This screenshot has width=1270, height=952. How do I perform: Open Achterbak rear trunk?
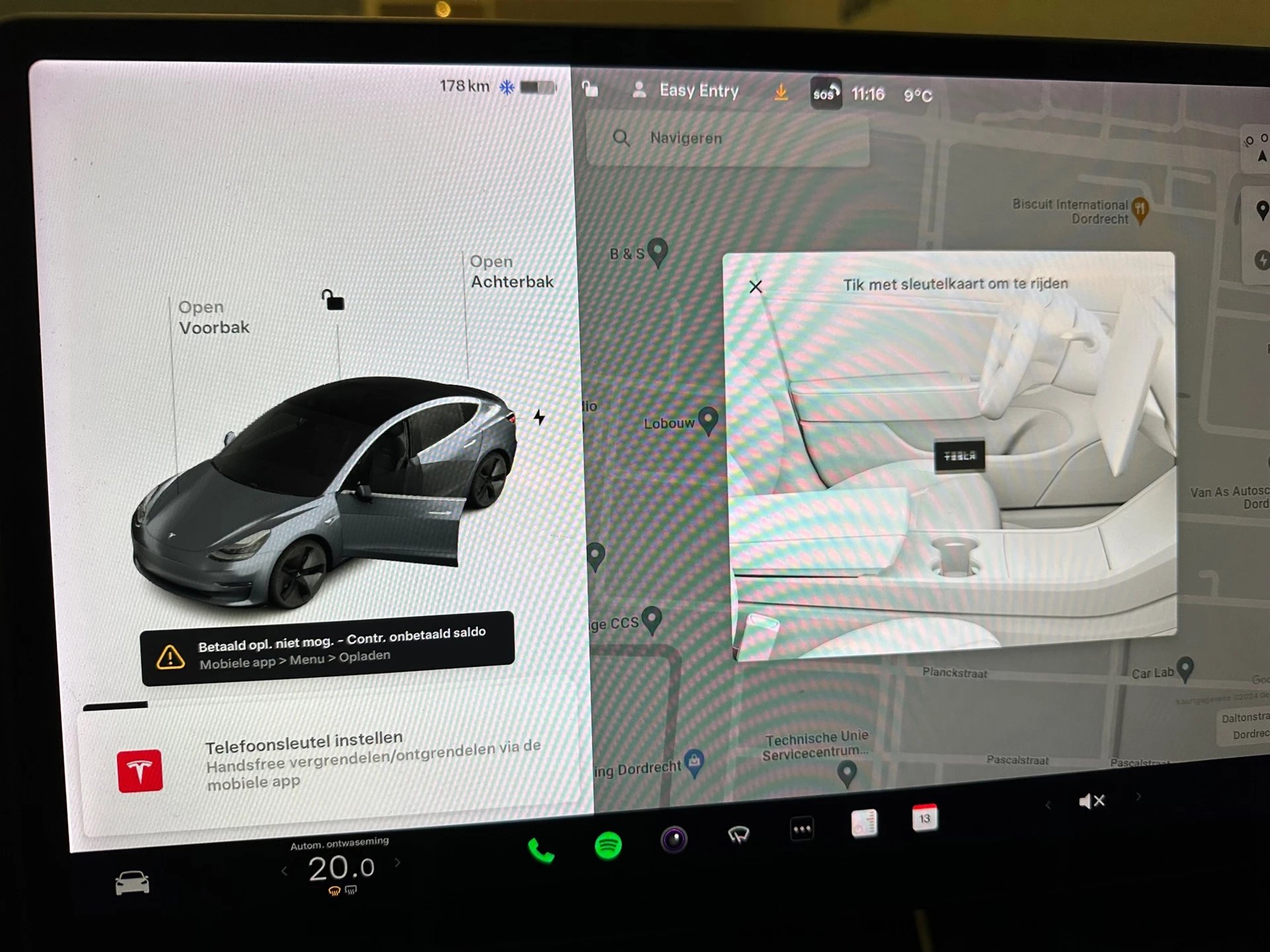pos(511,272)
